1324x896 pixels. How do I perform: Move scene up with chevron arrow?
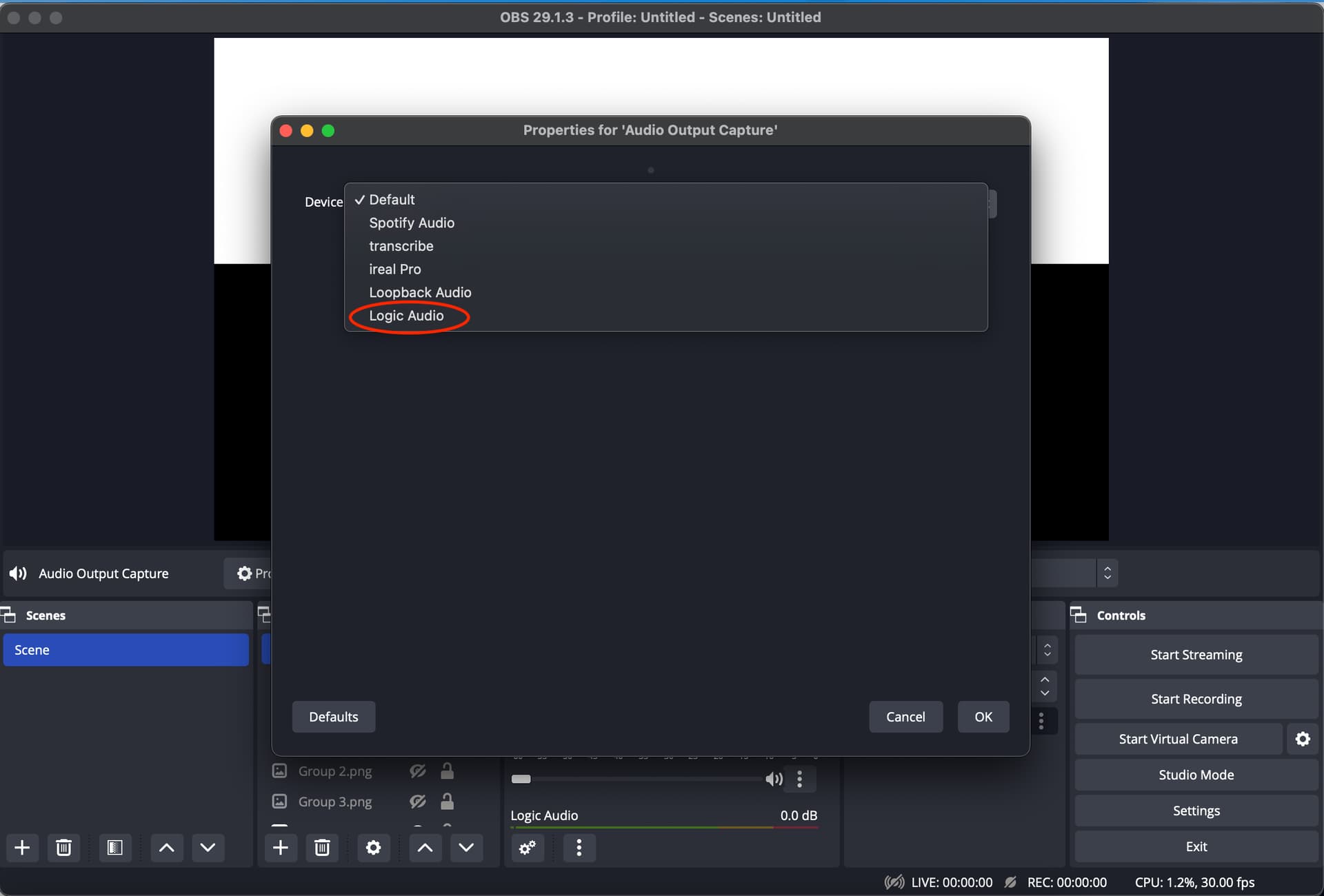pos(166,847)
